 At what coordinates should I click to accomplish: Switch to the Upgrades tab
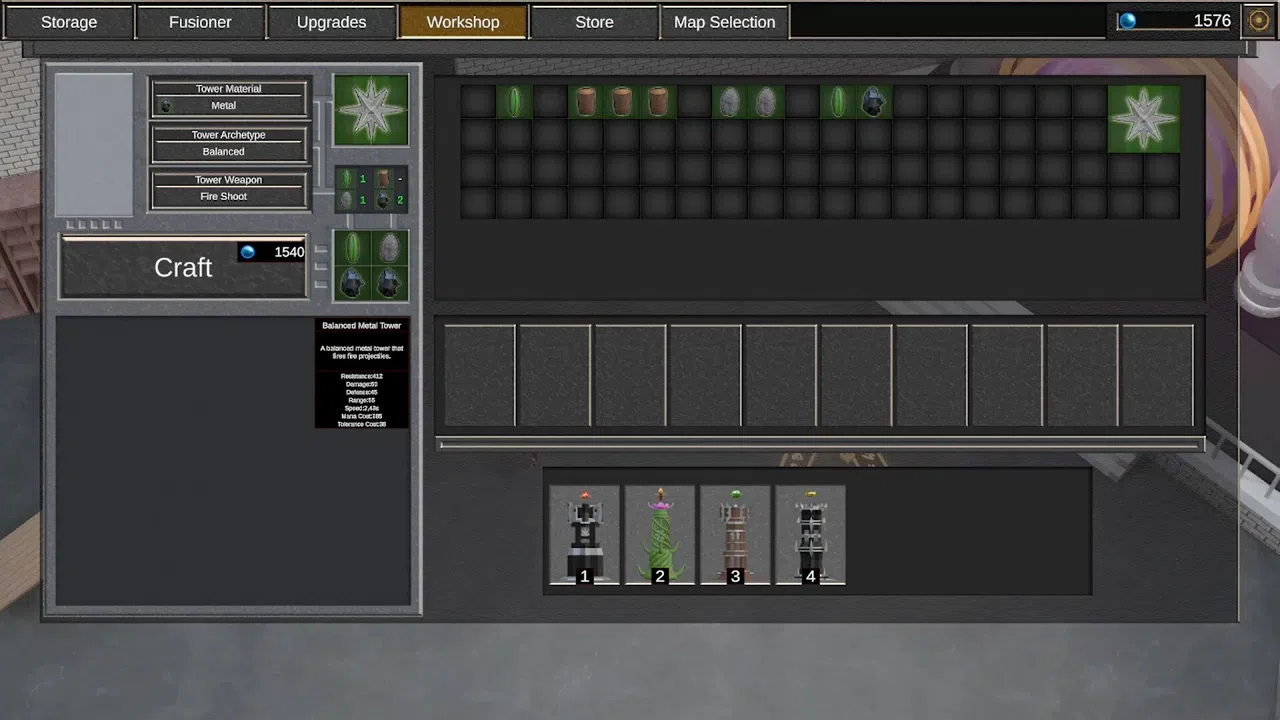click(331, 21)
